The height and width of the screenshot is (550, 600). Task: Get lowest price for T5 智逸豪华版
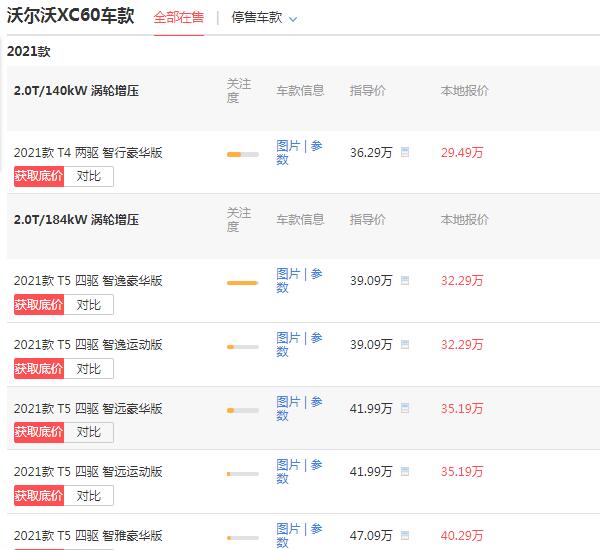(39, 305)
